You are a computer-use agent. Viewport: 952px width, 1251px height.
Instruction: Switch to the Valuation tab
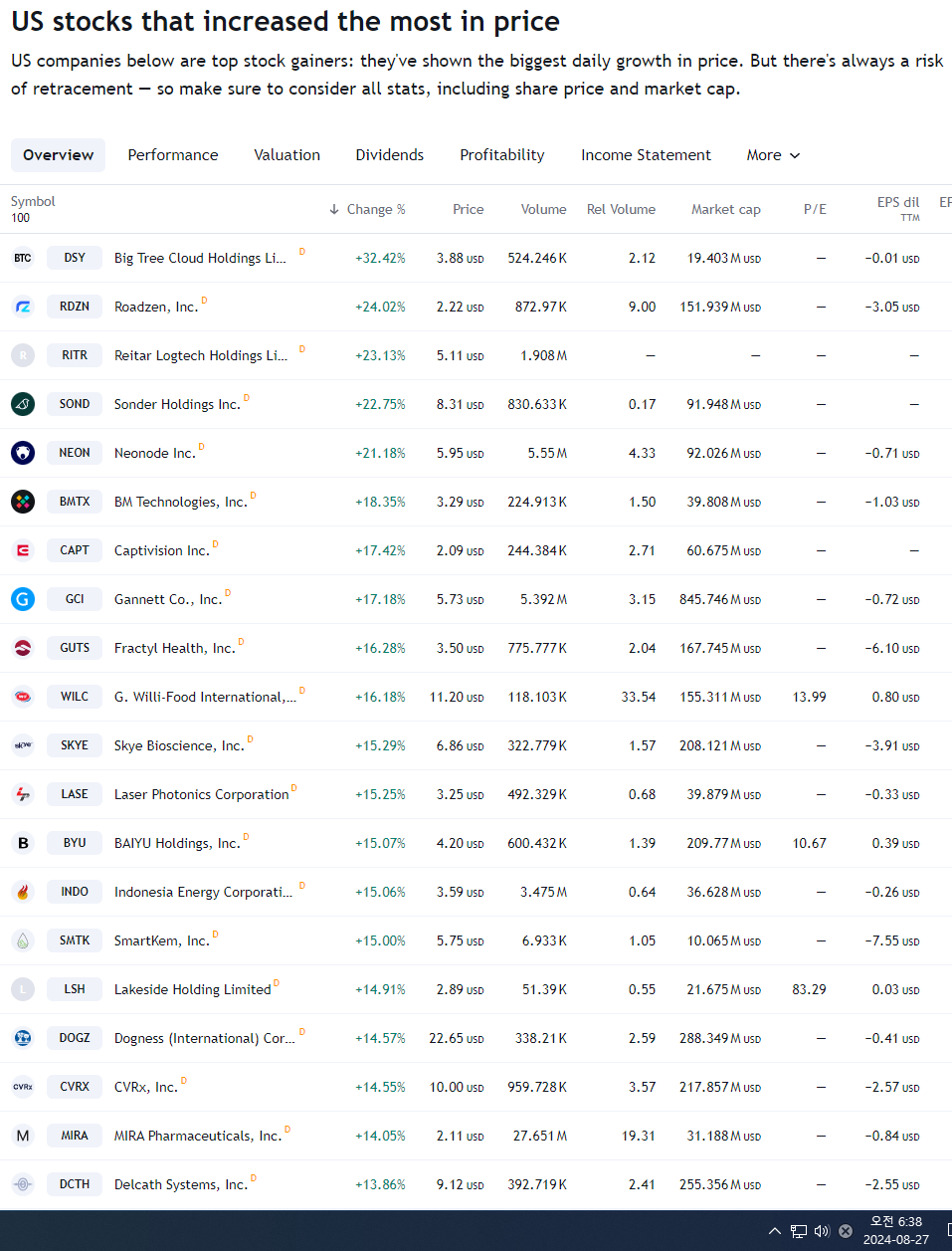click(287, 155)
